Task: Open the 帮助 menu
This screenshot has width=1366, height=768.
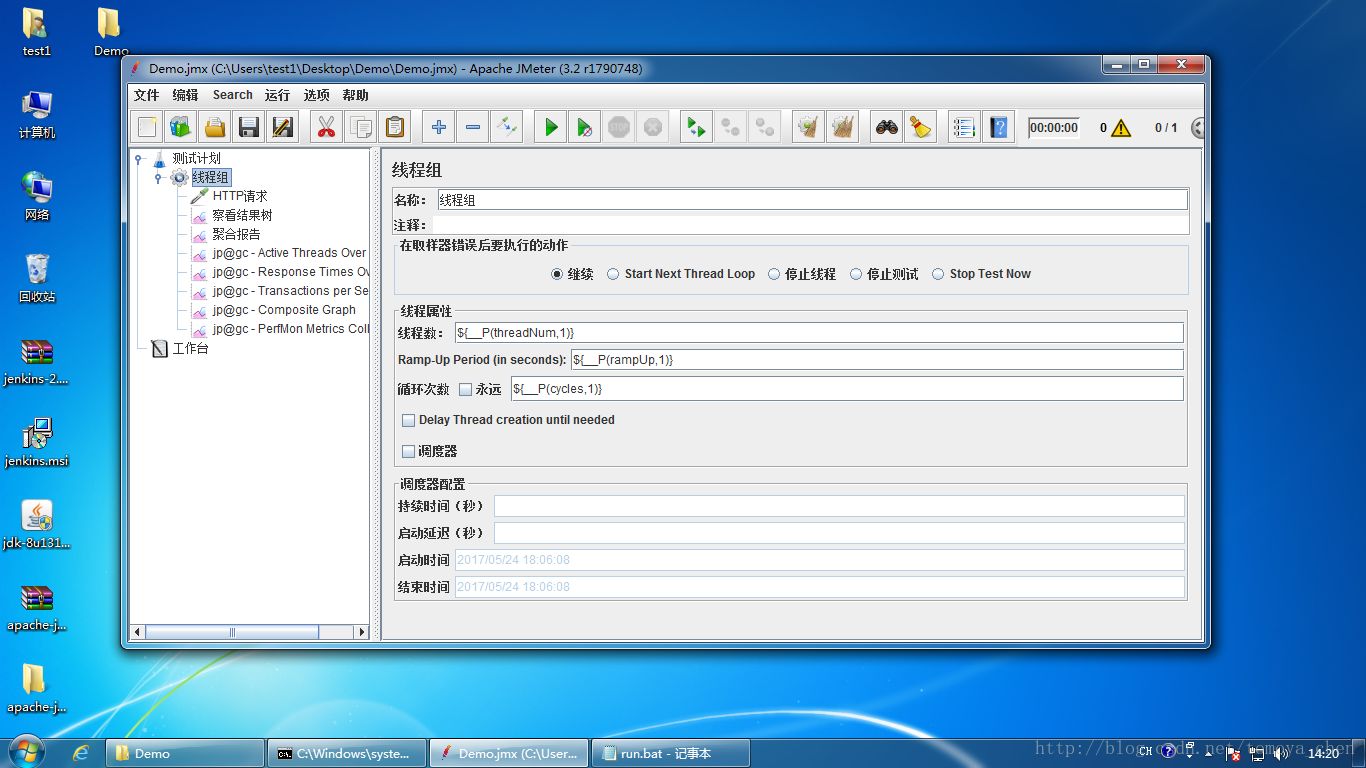Action: pos(355,95)
